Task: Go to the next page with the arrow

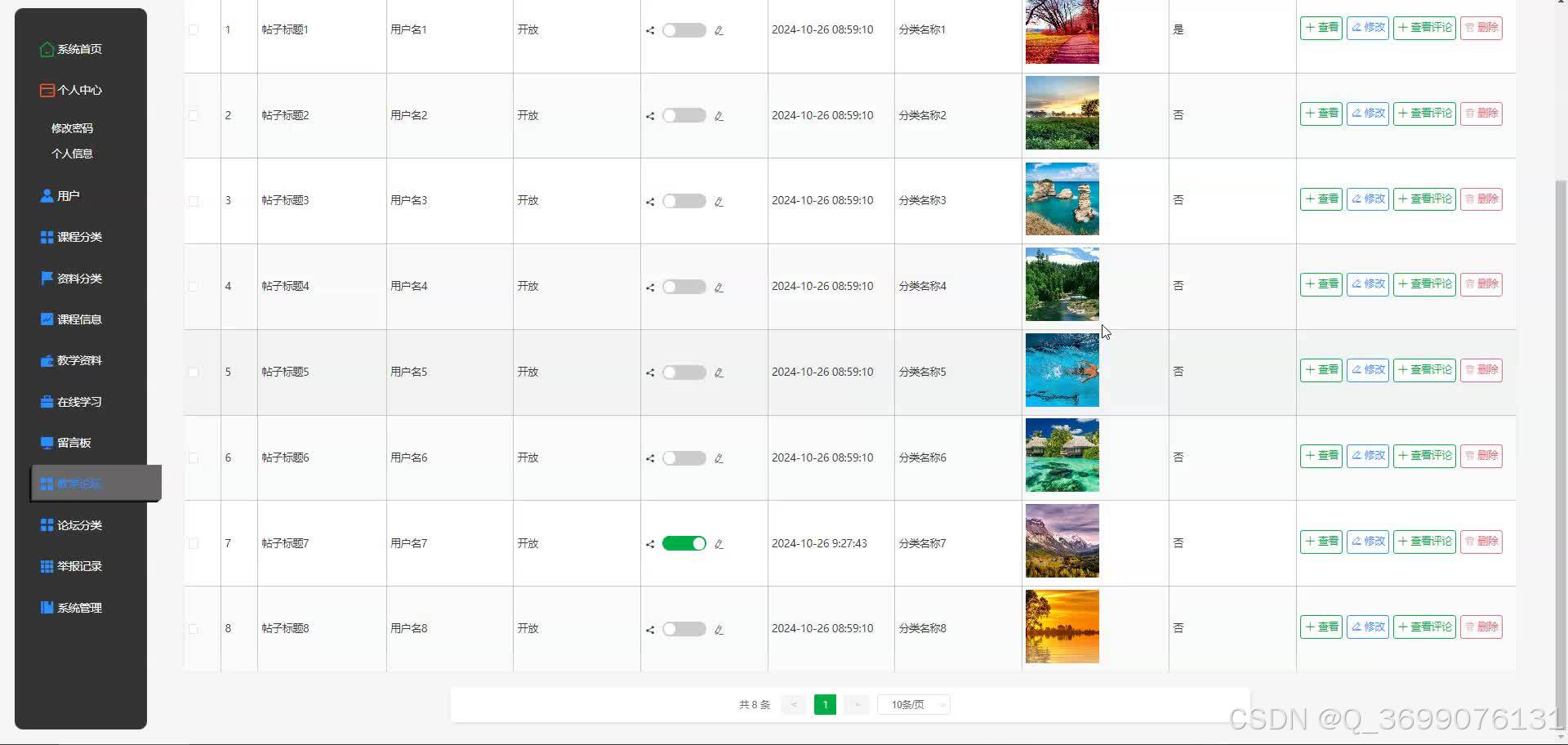Action: tap(857, 705)
